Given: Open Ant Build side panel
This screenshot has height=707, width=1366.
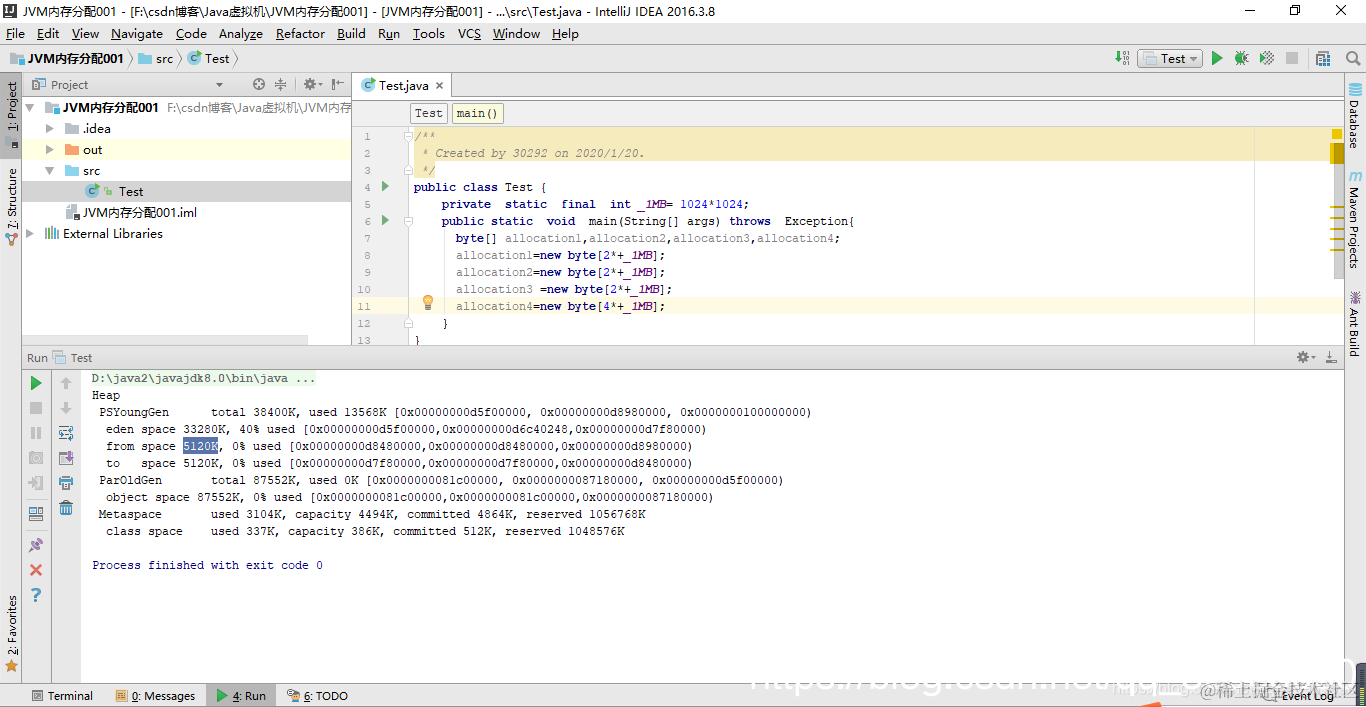Looking at the screenshot, I should tap(1355, 323).
